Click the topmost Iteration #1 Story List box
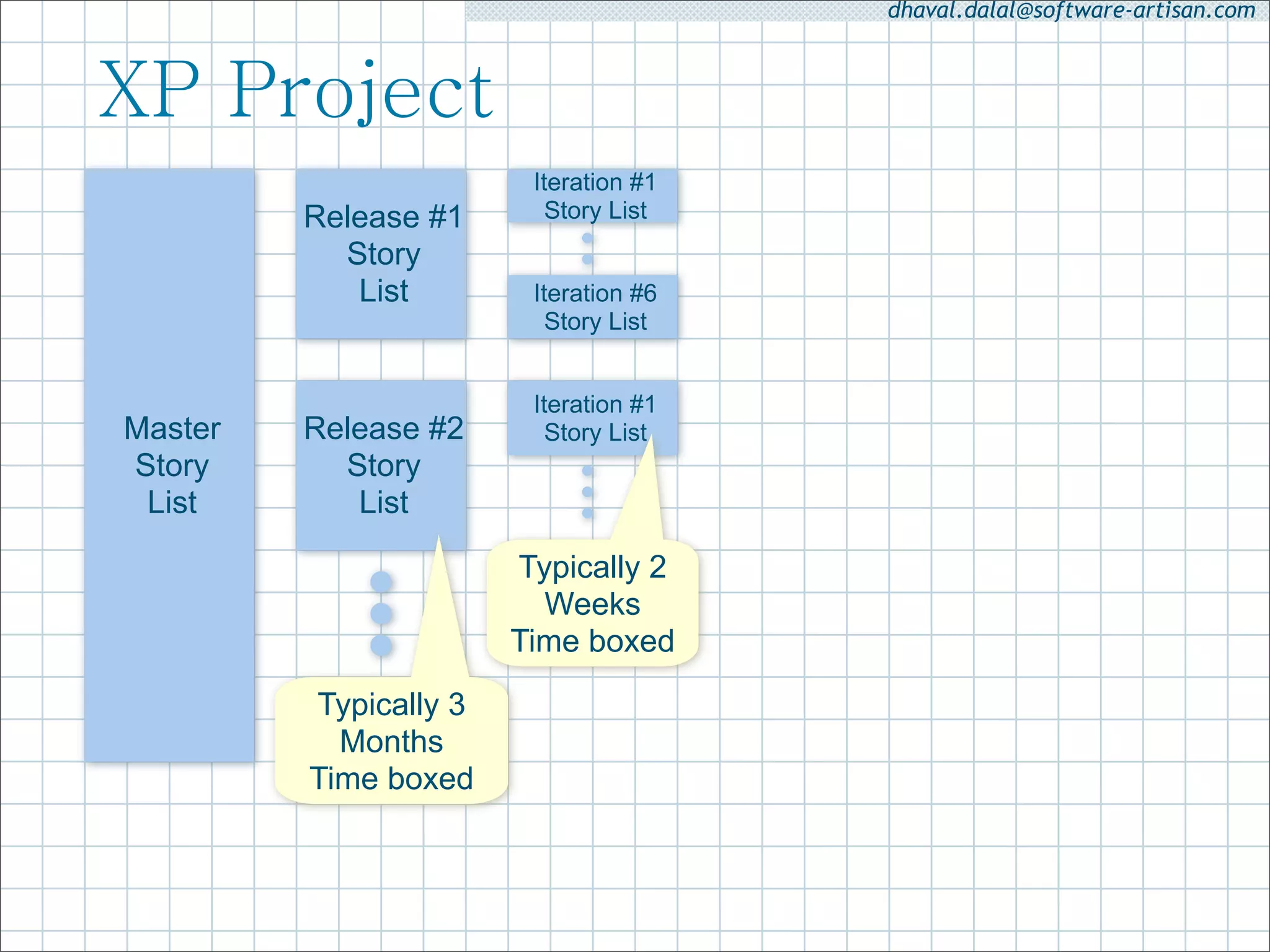Image resolution: width=1270 pixels, height=952 pixels. tap(593, 196)
